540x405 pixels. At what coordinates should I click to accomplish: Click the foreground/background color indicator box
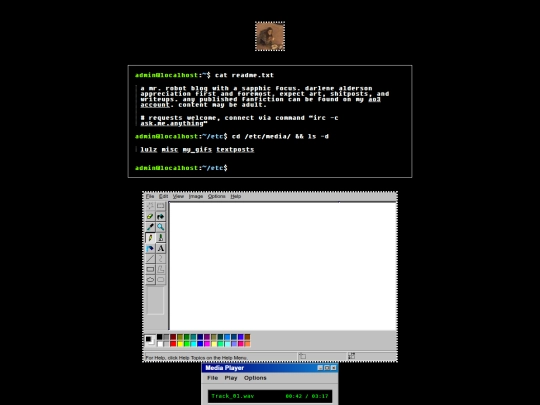(x=150, y=341)
